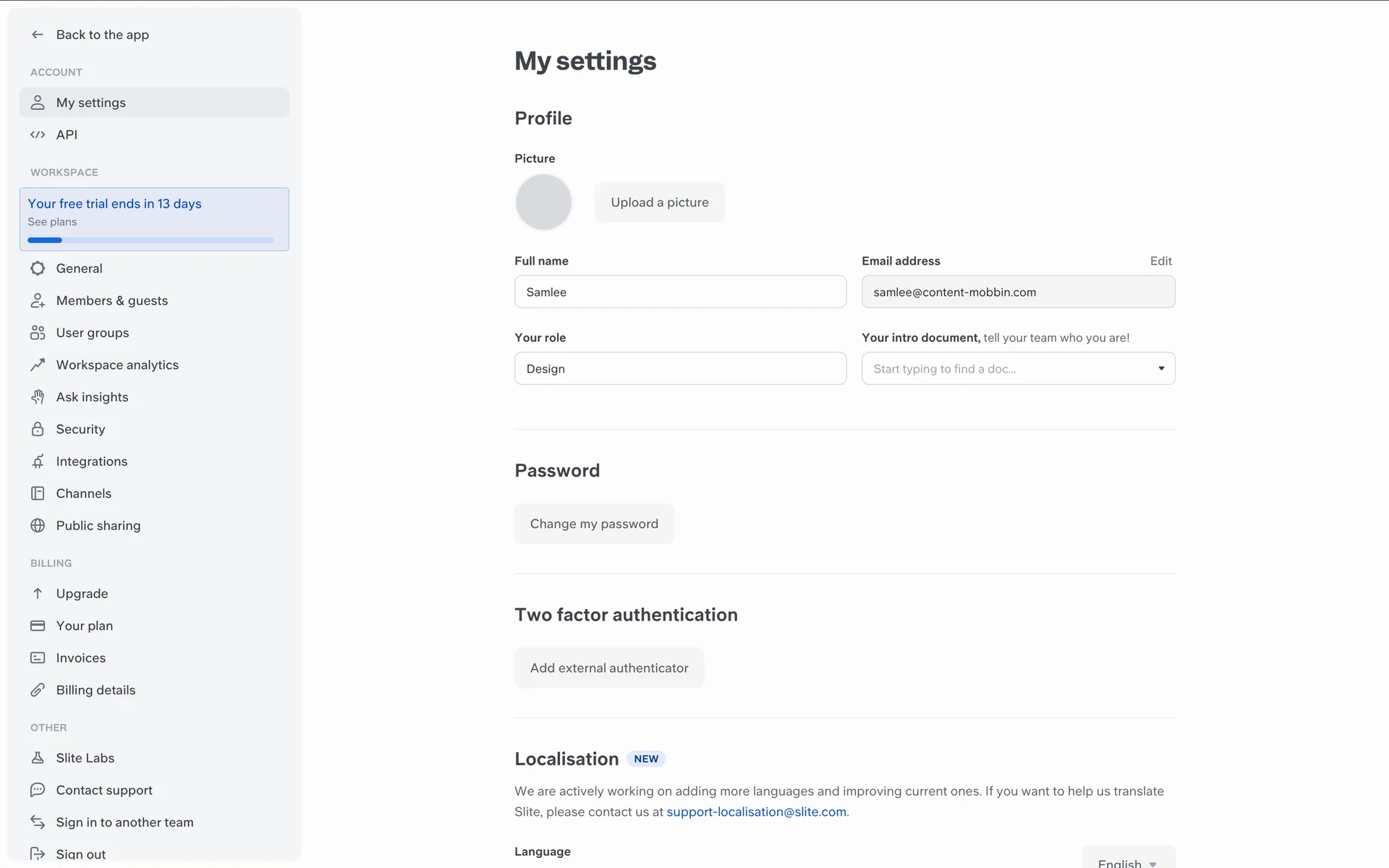1389x868 pixels.
Task: Open the Members & guests menu item
Action: click(x=111, y=301)
